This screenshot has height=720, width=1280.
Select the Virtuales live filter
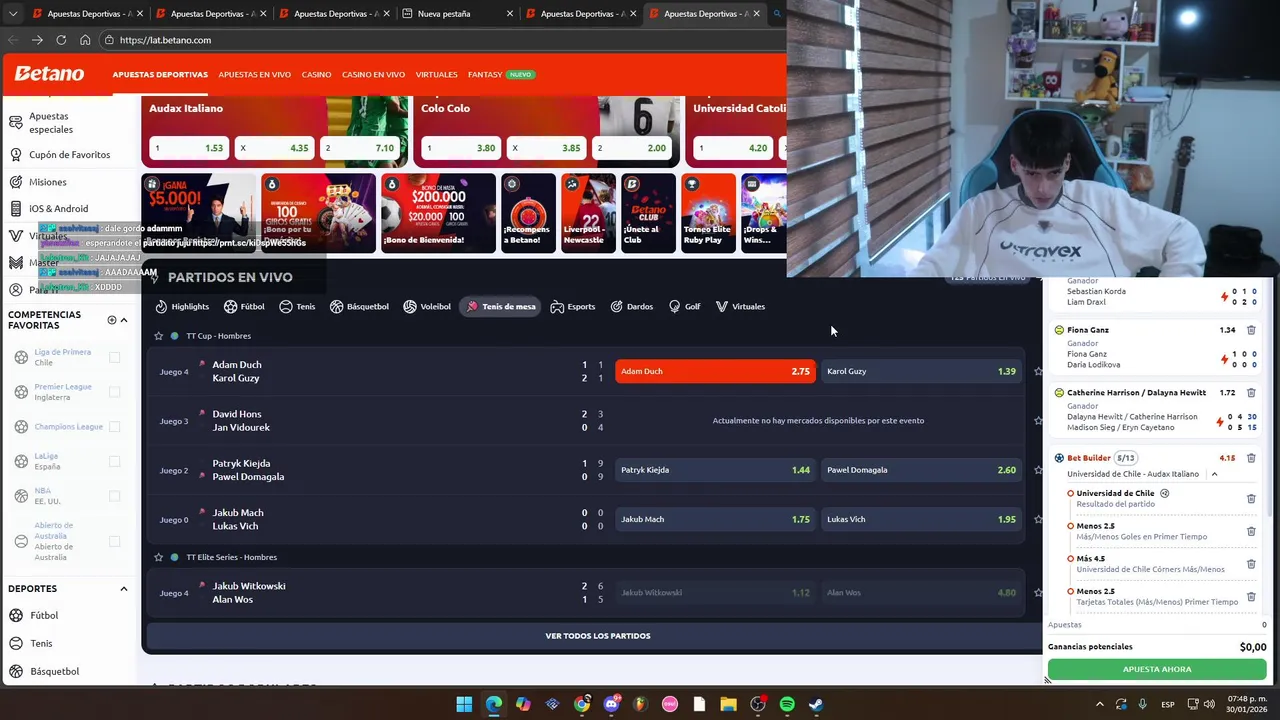pyautogui.click(x=740, y=306)
